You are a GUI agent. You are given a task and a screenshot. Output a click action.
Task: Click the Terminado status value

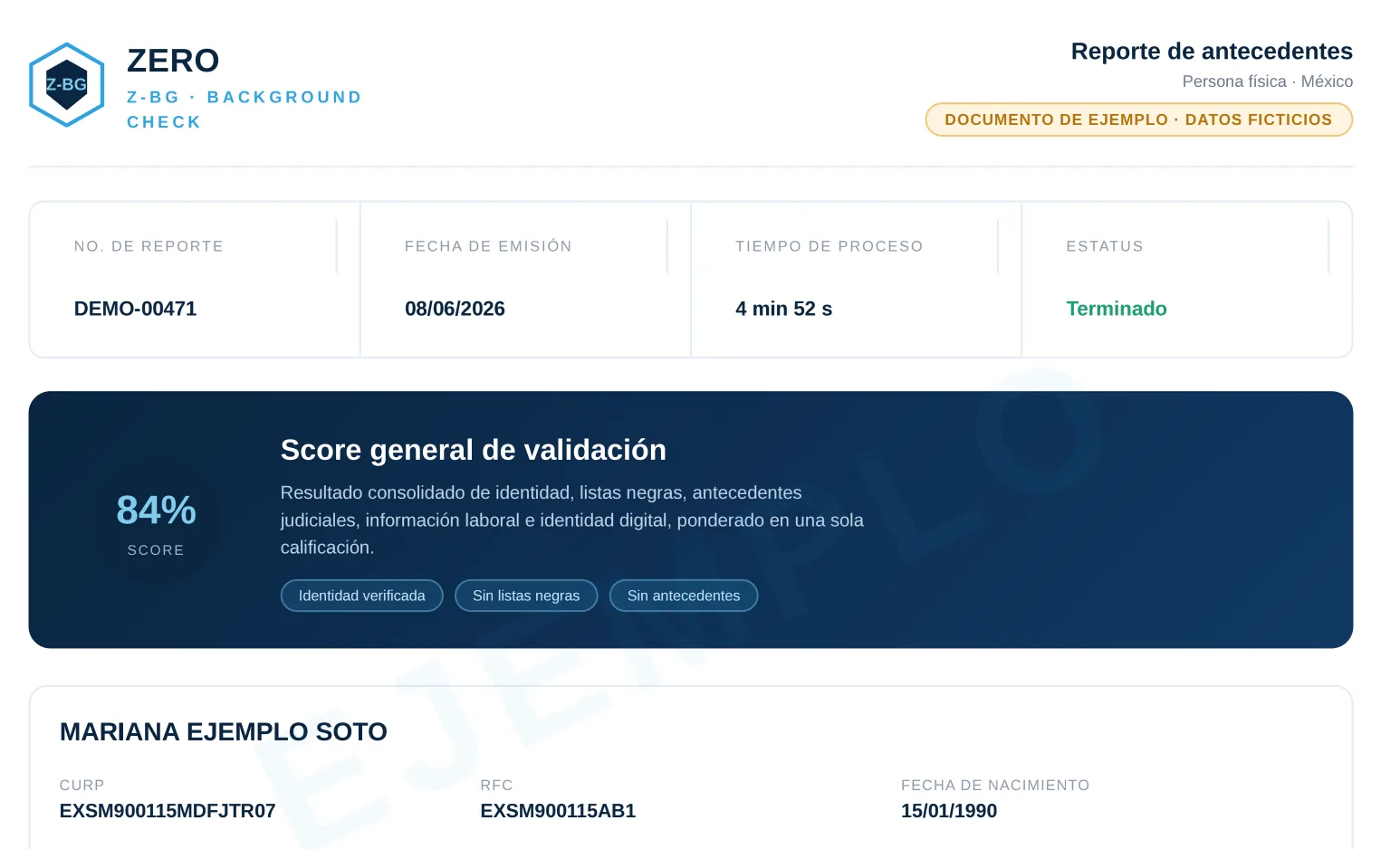click(x=1117, y=309)
